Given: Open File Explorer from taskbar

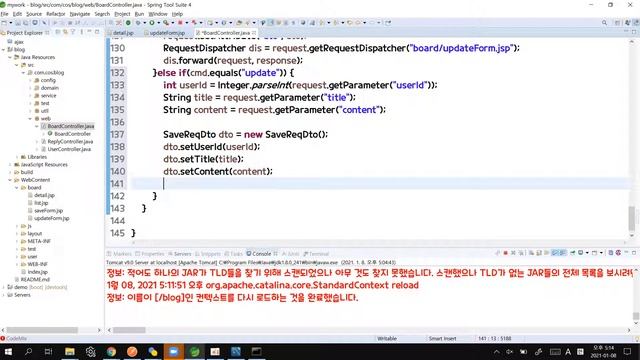Looking at the screenshot, I should pos(70,351).
